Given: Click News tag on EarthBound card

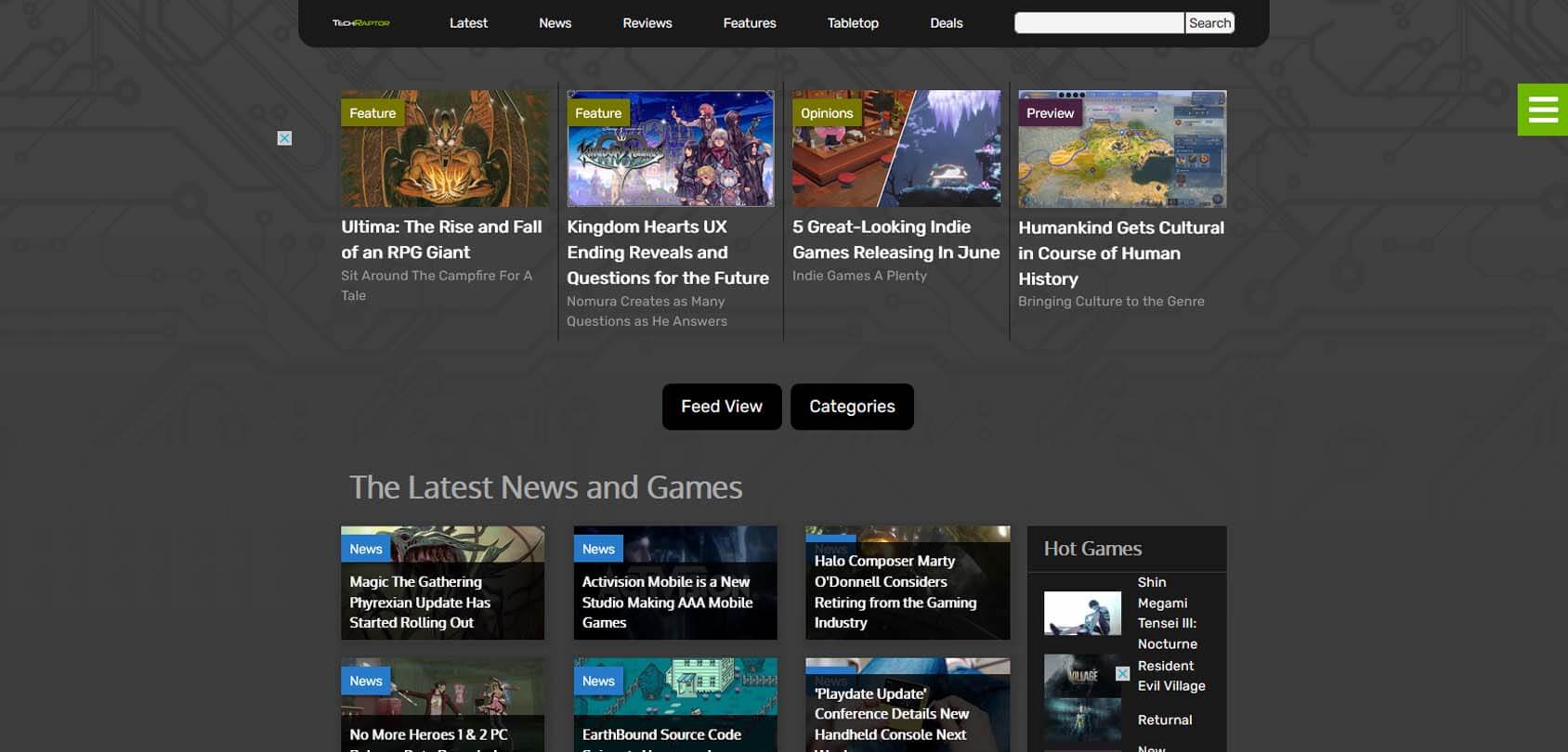Looking at the screenshot, I should (598, 681).
